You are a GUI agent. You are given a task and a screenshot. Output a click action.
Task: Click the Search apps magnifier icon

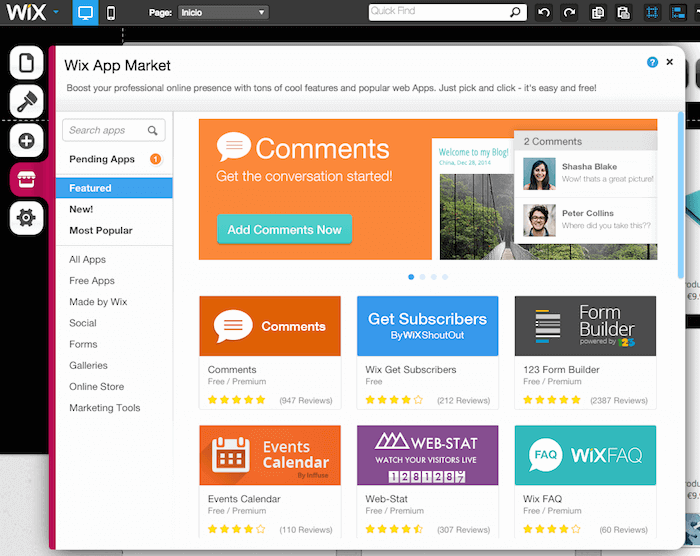[x=153, y=130]
